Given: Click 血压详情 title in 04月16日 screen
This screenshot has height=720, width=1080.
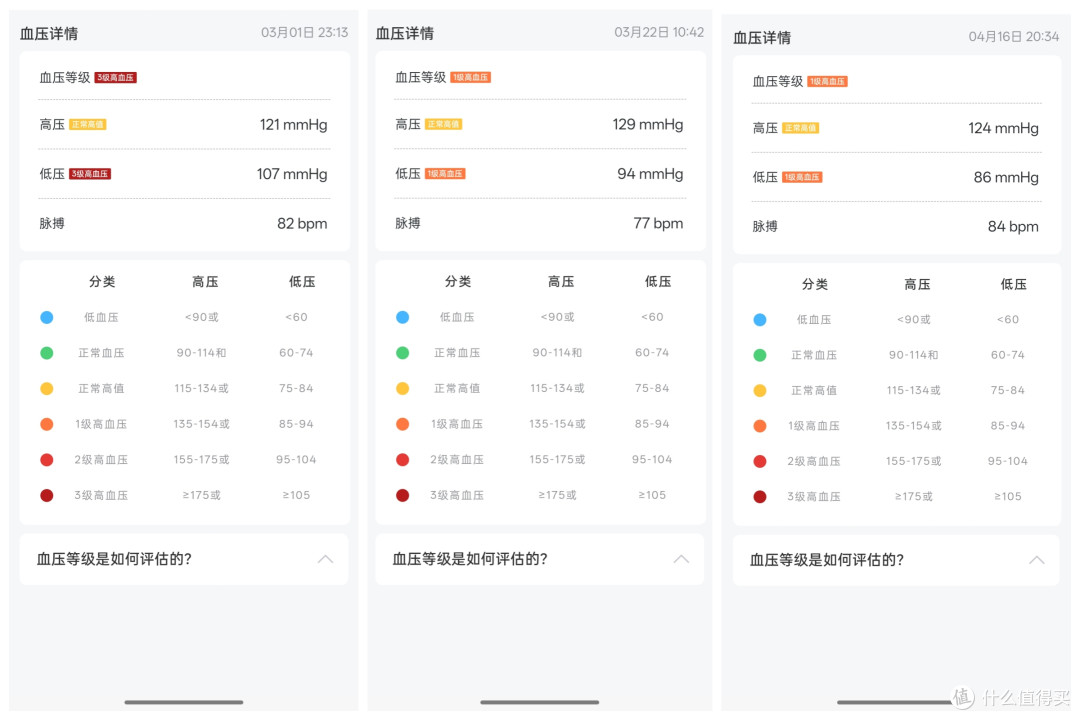Looking at the screenshot, I should click(x=762, y=37).
